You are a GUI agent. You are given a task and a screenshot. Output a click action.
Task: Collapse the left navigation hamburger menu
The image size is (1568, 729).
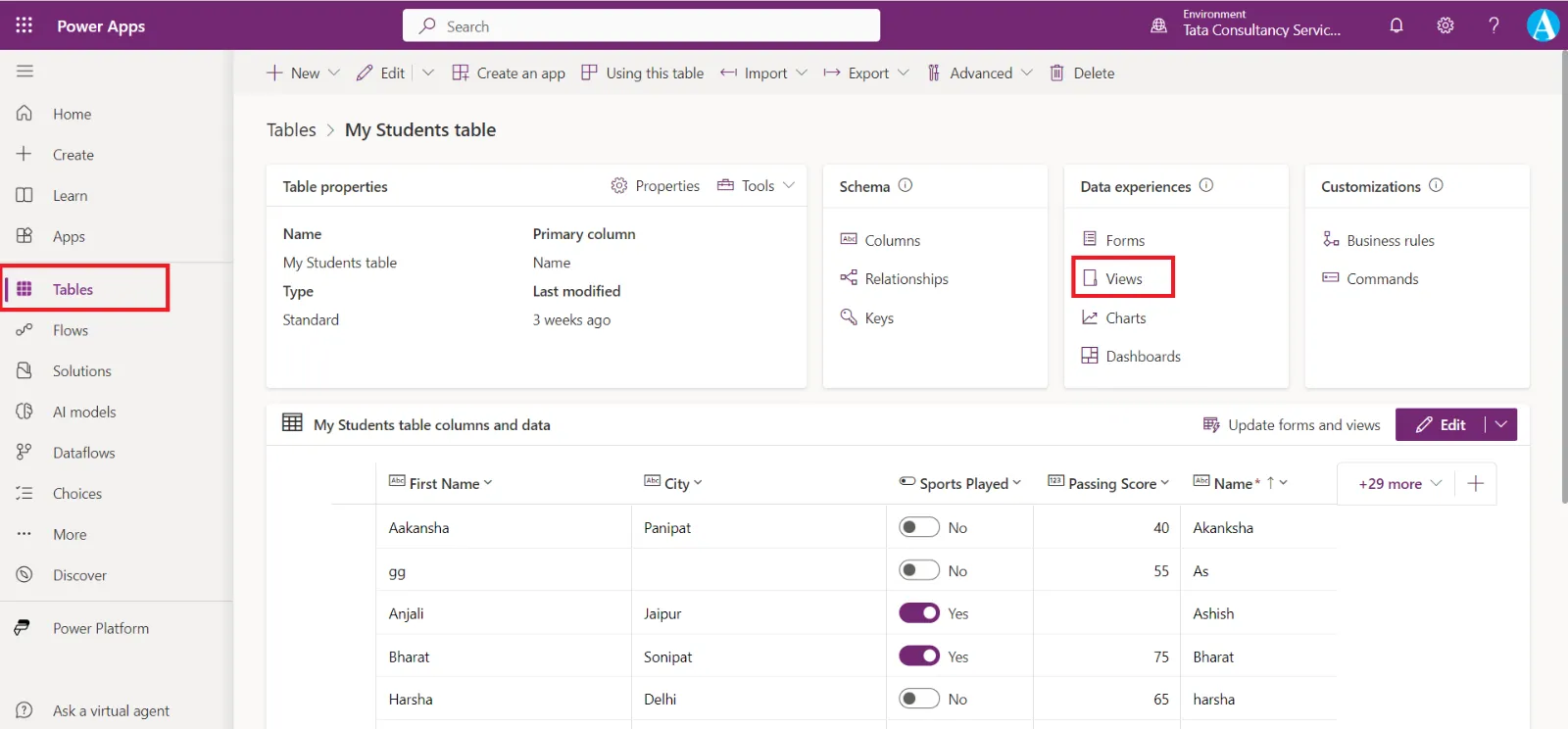click(x=24, y=71)
